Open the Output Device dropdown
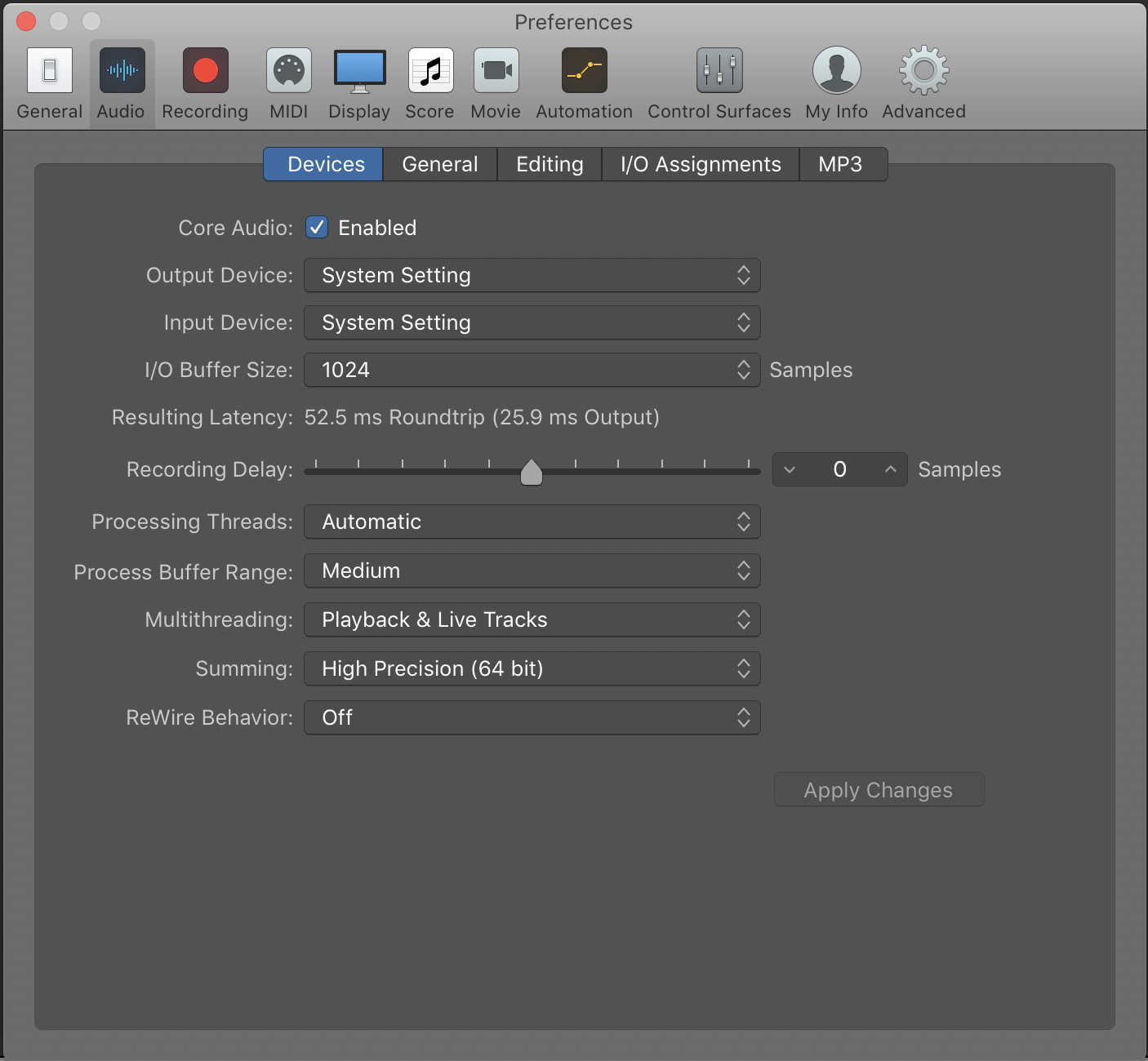 pos(532,275)
